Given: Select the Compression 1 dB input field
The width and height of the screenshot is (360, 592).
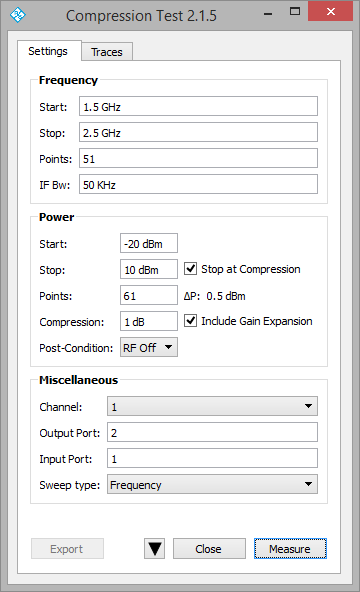Looking at the screenshot, I should point(149,321).
